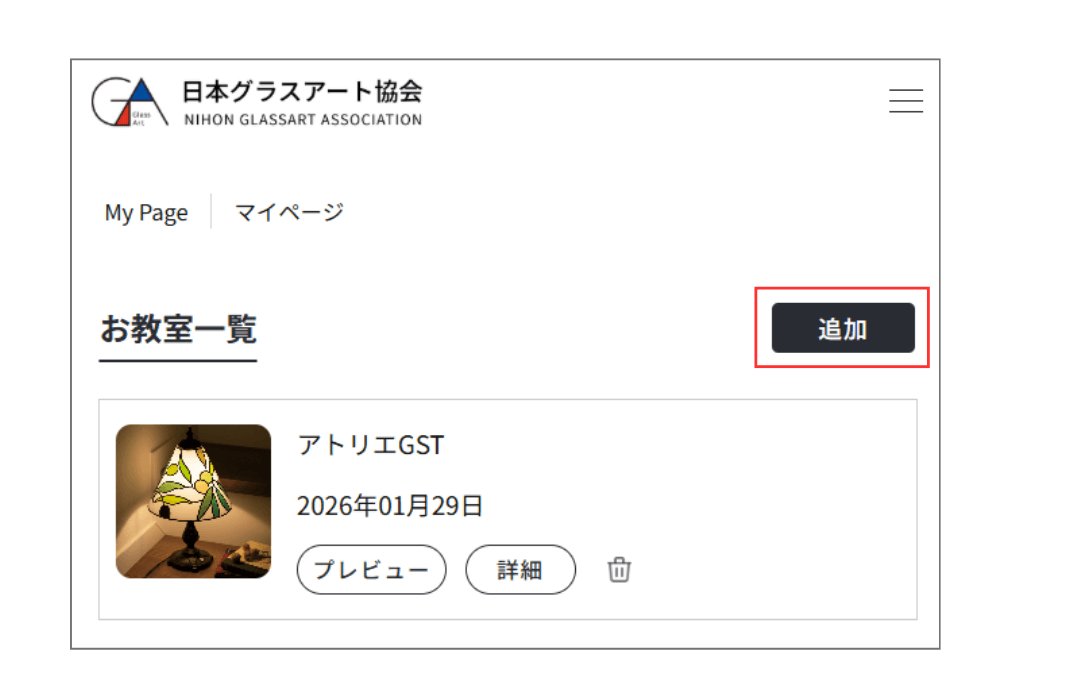The width and height of the screenshot is (1080, 691).
Task: Click the NIHON GLASSART ASSOCIATION subtitle
Action: (x=303, y=120)
